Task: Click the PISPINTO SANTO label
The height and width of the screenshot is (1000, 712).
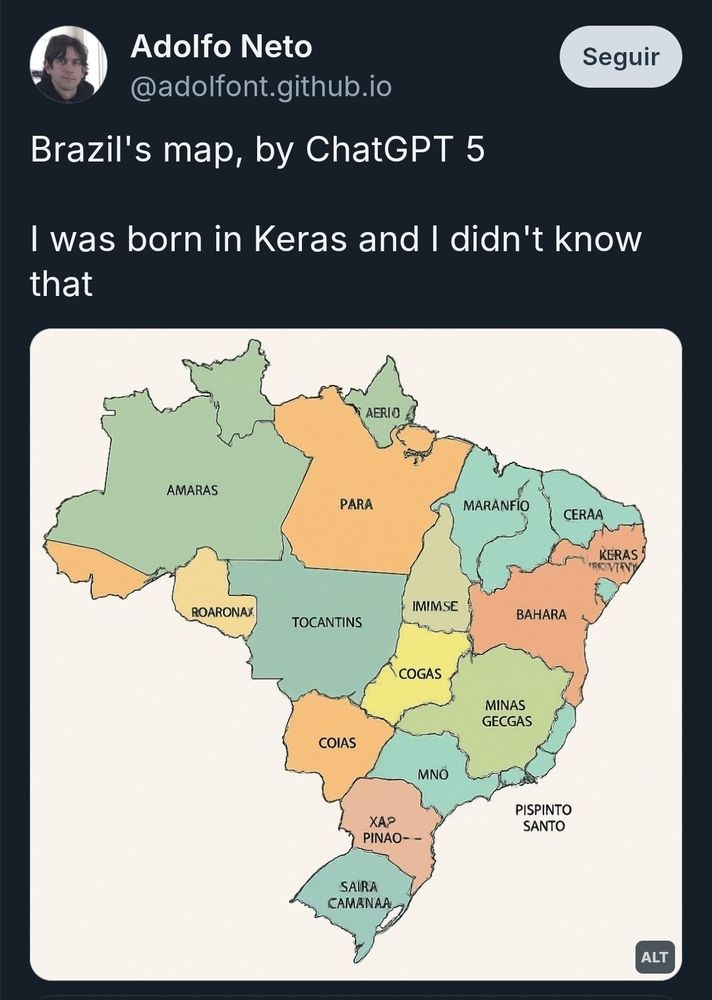Action: tap(544, 818)
